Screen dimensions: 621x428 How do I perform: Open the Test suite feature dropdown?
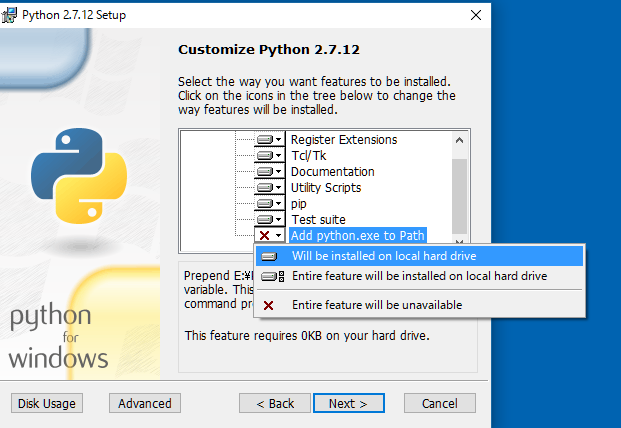(269, 219)
